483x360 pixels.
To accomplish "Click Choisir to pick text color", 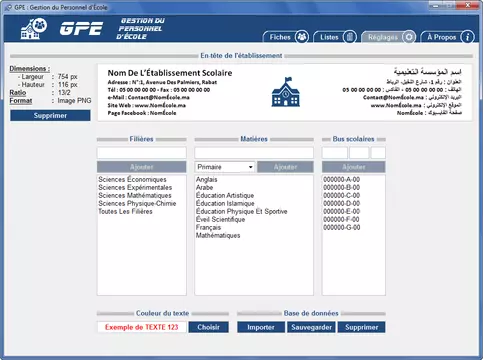I will tap(209, 327).
